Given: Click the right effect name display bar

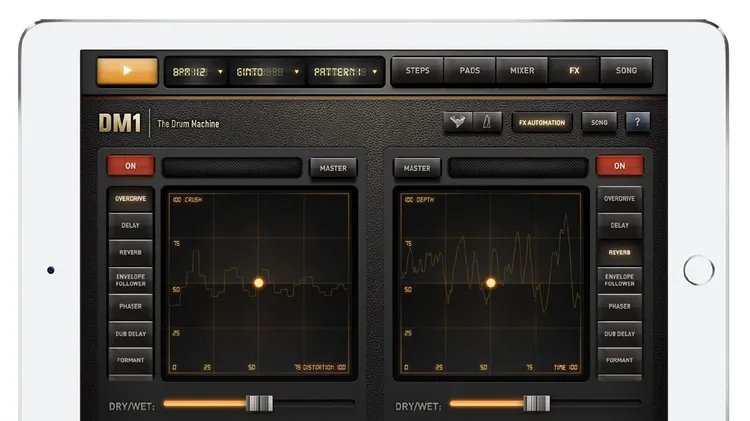Looking at the screenshot, I should [518, 168].
